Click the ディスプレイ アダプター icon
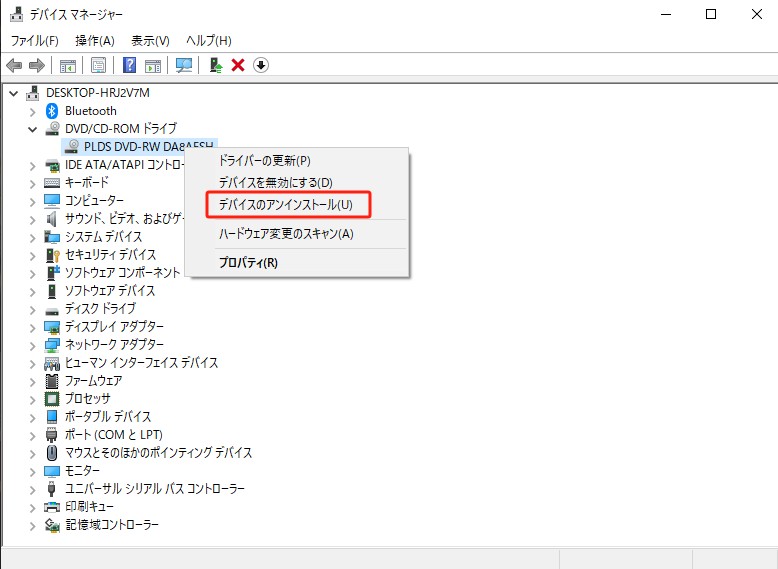The image size is (778, 569). [52, 327]
